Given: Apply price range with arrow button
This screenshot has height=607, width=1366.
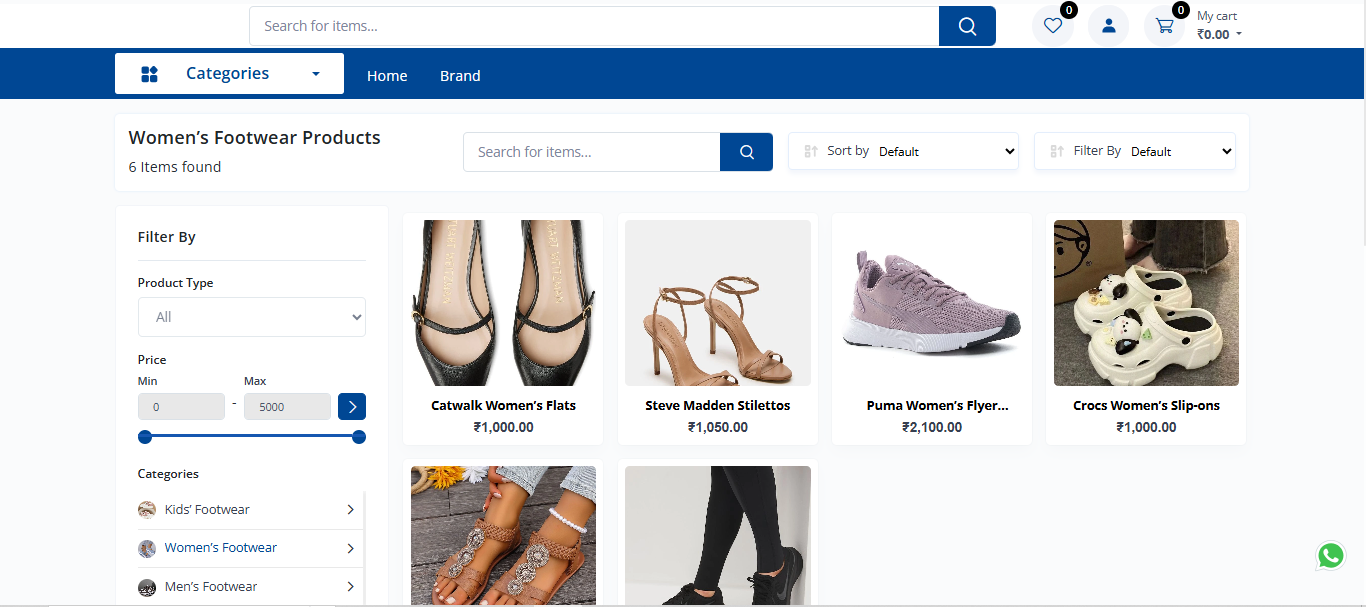Looking at the screenshot, I should click(x=352, y=407).
